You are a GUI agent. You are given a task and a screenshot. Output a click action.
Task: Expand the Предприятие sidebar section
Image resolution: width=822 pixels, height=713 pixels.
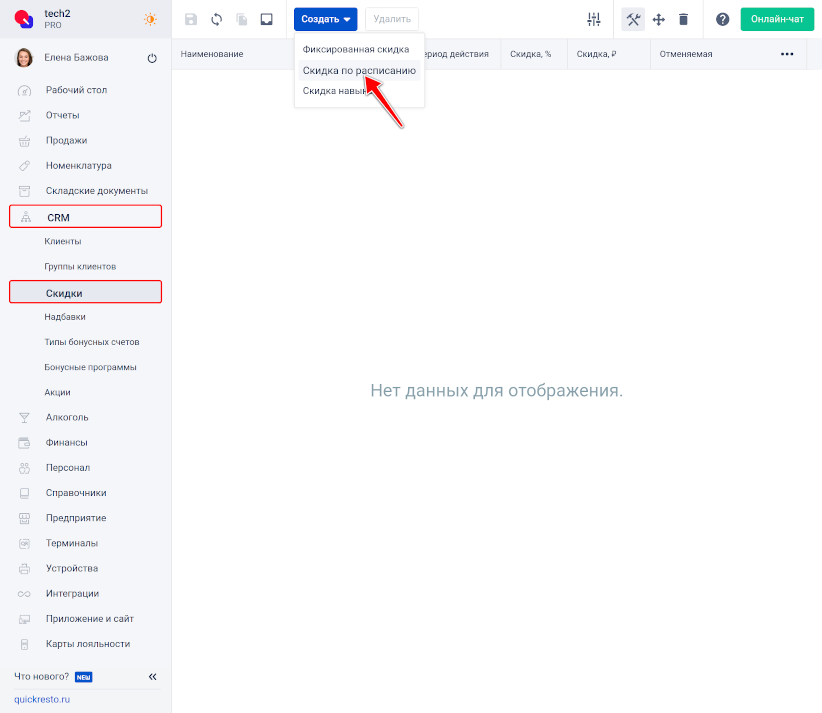coord(76,518)
